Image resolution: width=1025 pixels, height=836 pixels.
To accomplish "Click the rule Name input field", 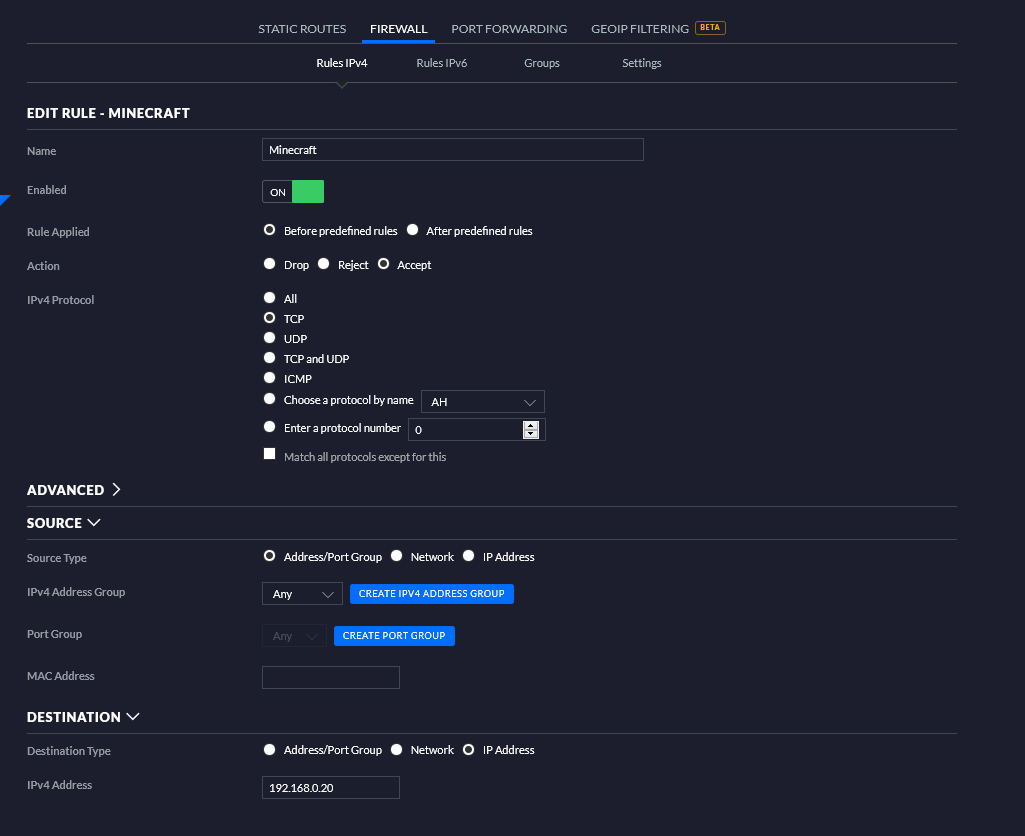I will [x=452, y=150].
